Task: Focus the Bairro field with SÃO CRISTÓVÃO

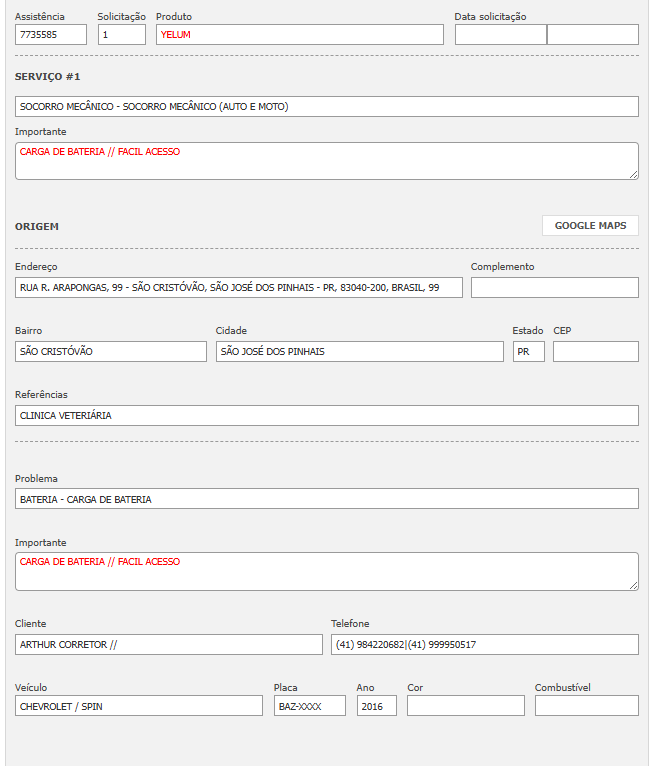Action: [x=111, y=352]
